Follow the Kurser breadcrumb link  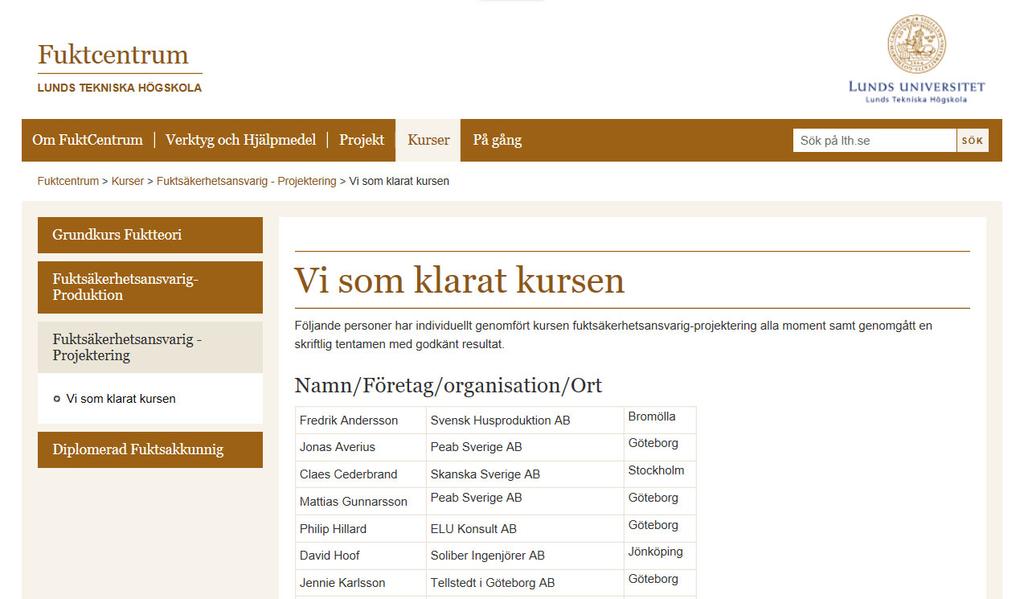127,181
